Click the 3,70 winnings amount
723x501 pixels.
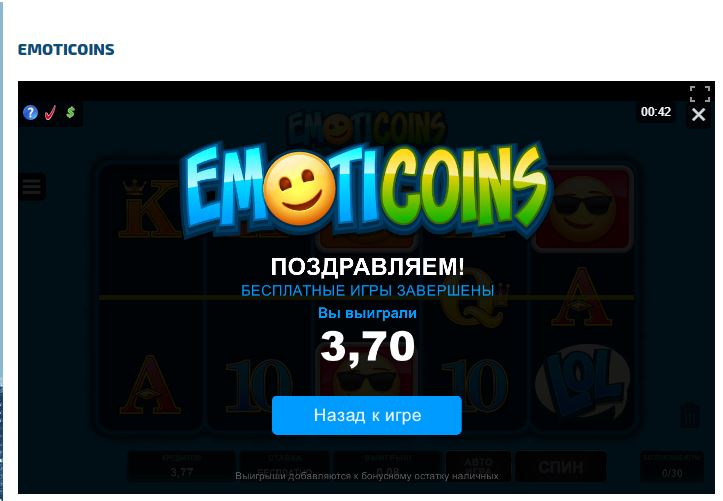point(367,347)
